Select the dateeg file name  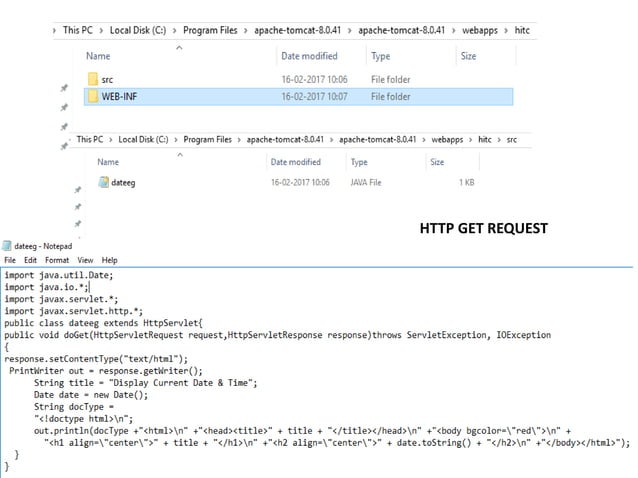123,183
